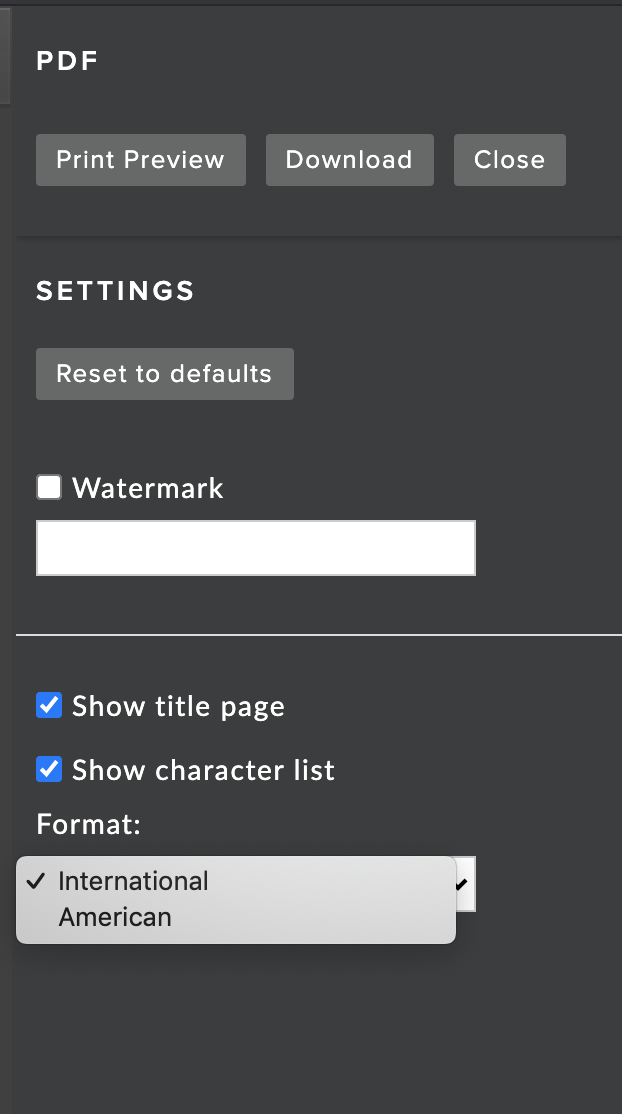Uncheck the Show title page checkbox

click(x=49, y=705)
